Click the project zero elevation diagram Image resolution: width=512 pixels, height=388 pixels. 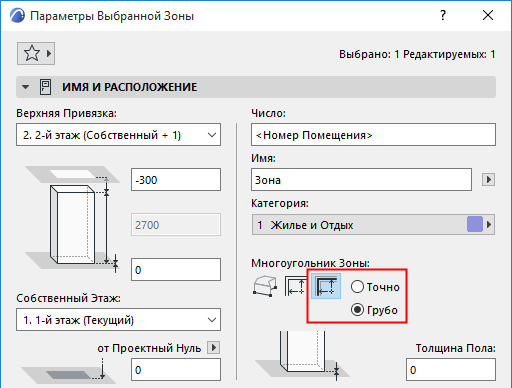point(68,370)
